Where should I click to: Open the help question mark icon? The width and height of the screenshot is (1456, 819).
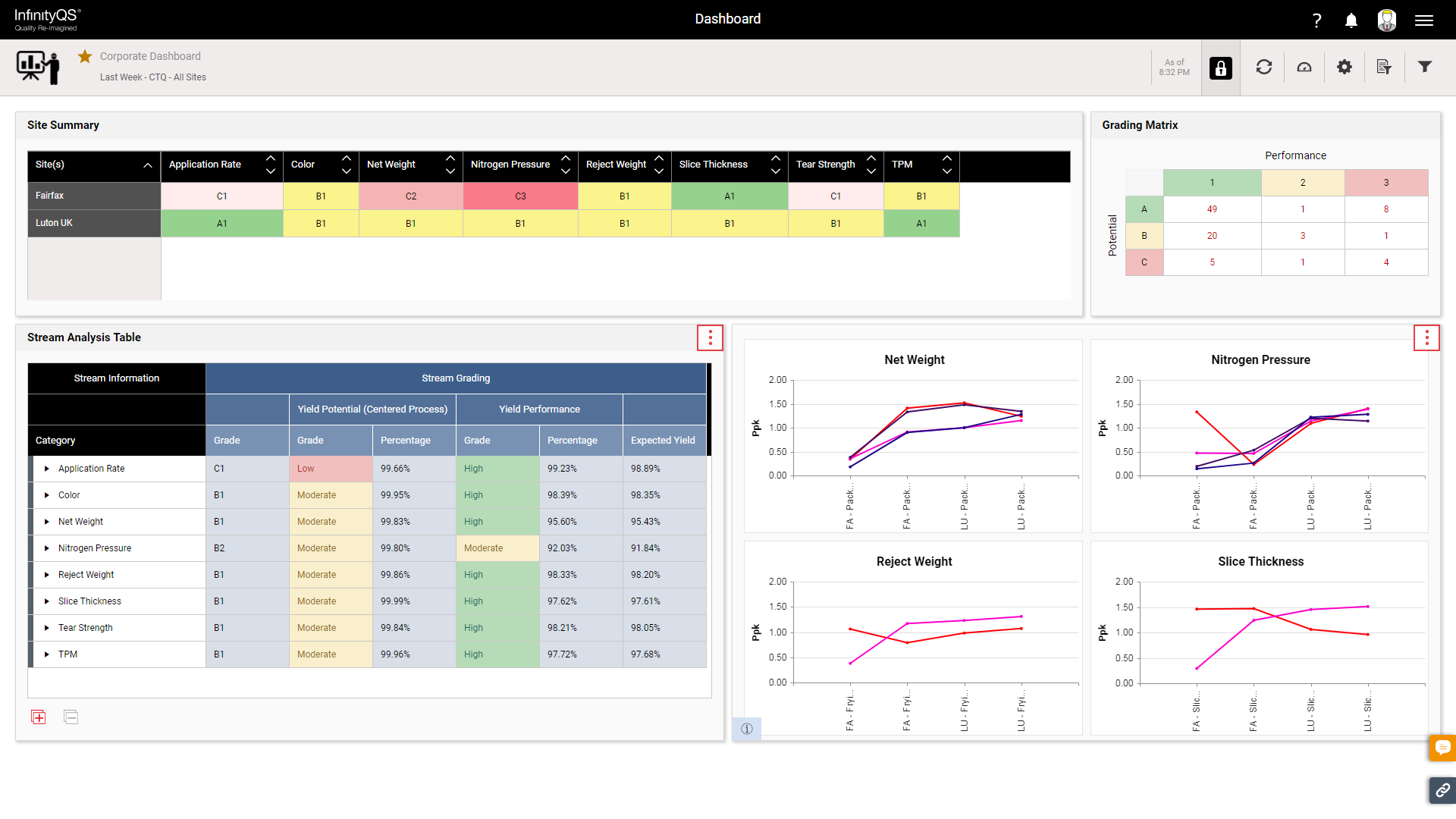1317,20
